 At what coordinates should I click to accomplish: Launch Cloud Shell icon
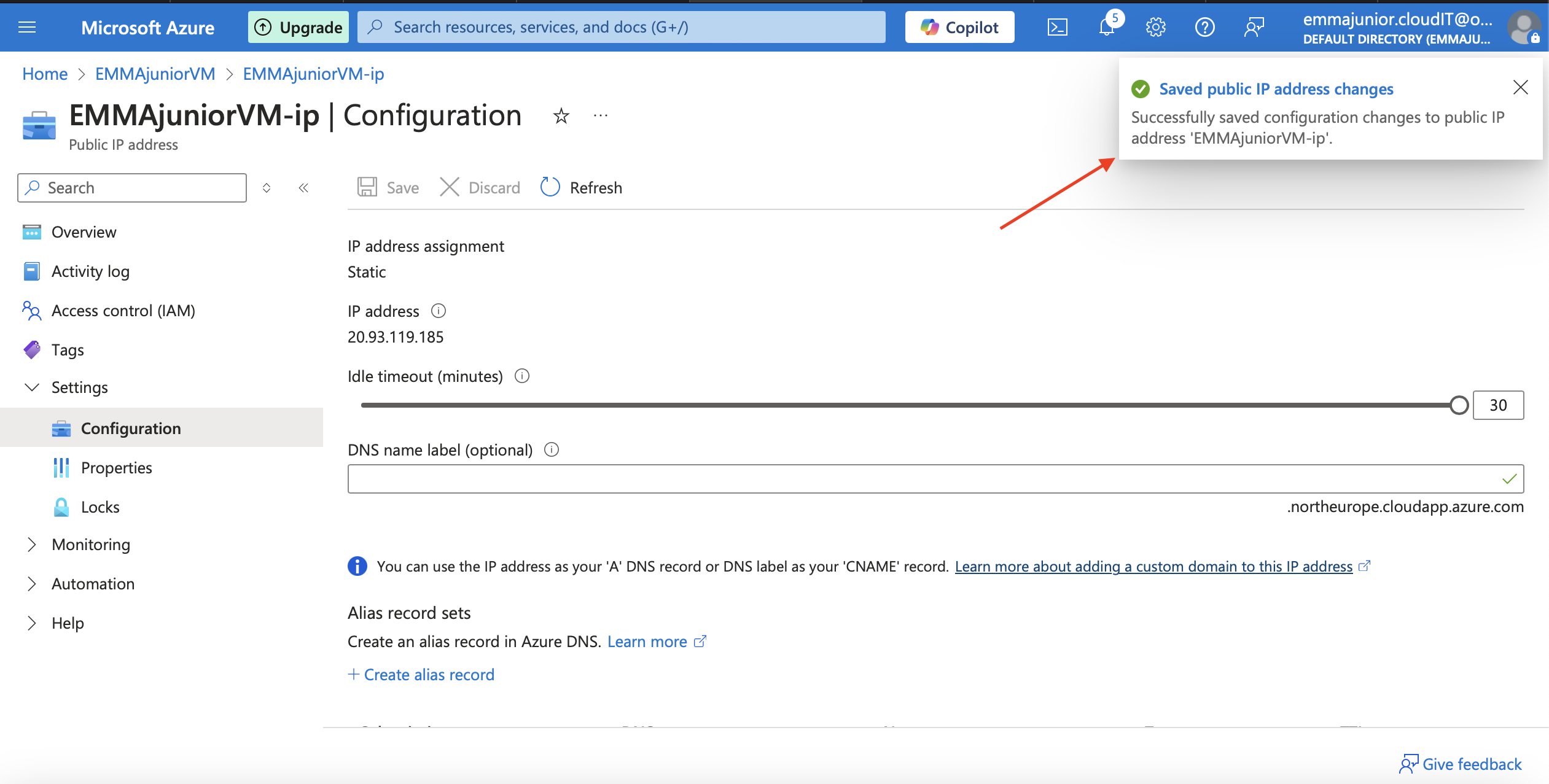pos(1057,27)
